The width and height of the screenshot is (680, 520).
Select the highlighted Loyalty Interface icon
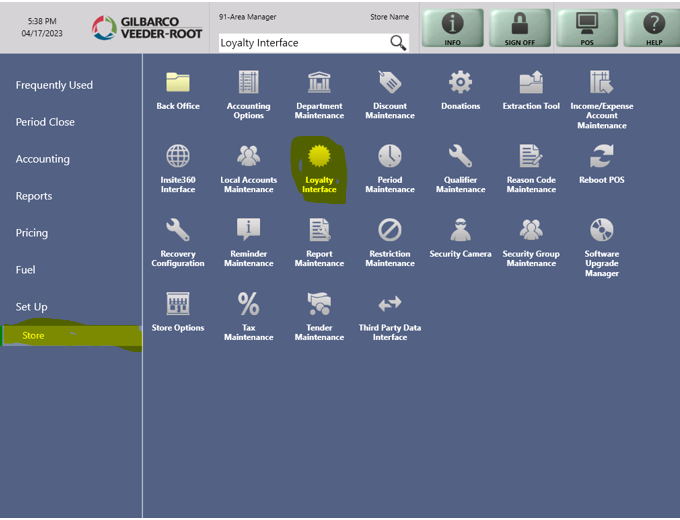coord(319,158)
